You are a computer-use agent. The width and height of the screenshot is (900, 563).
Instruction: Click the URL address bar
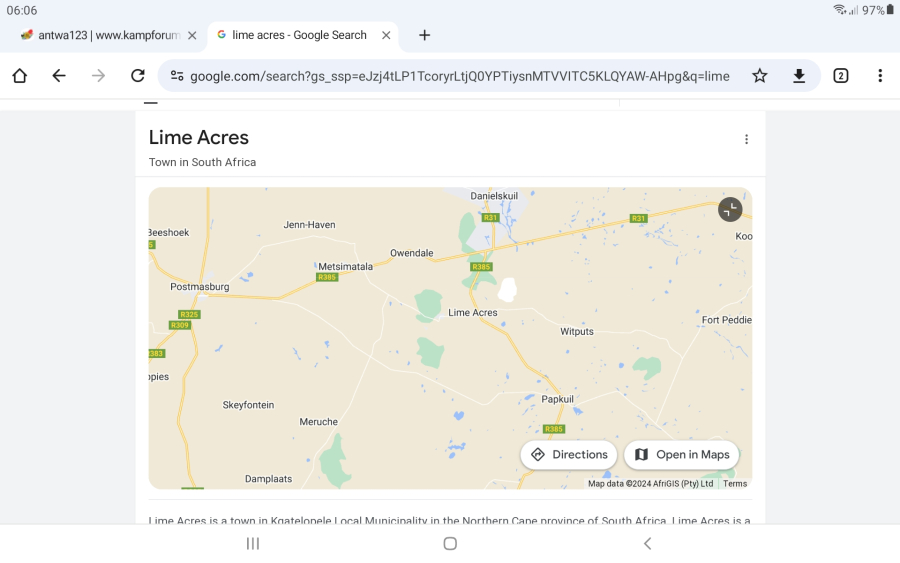tap(459, 76)
